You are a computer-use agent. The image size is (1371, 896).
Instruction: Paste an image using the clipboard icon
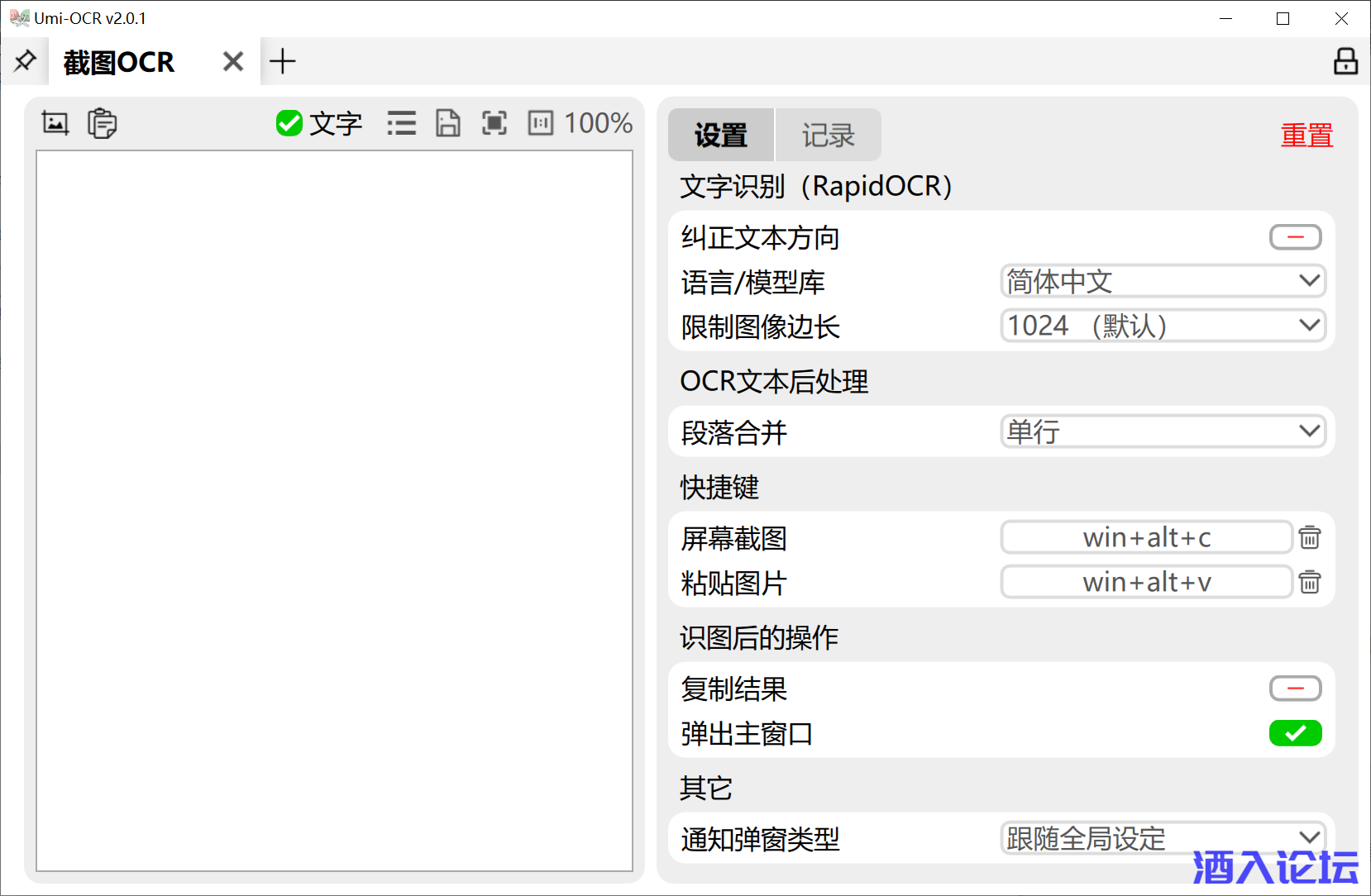tap(103, 123)
